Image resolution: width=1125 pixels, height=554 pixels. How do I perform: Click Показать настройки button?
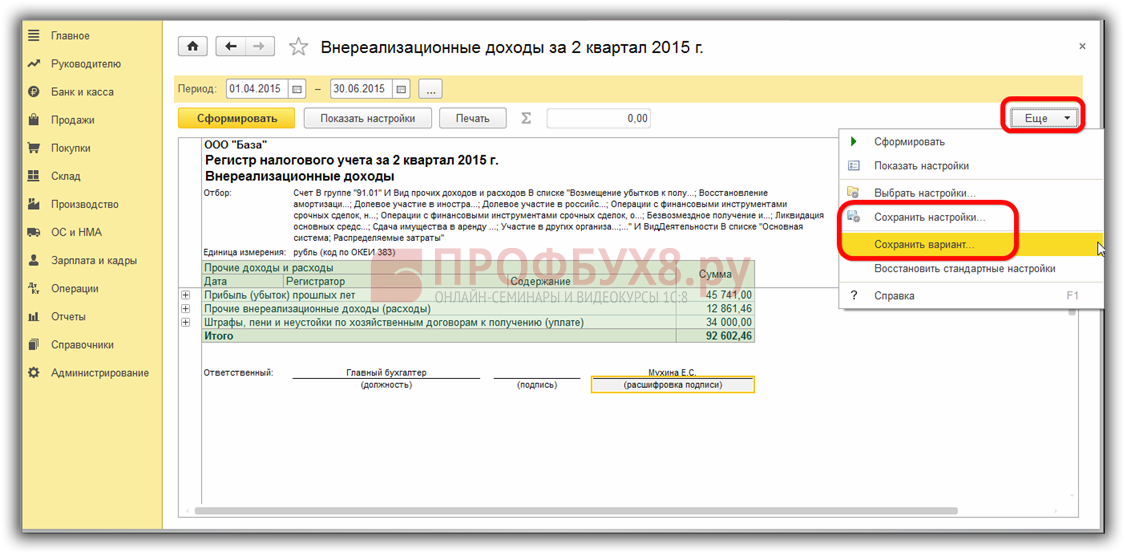pos(367,118)
